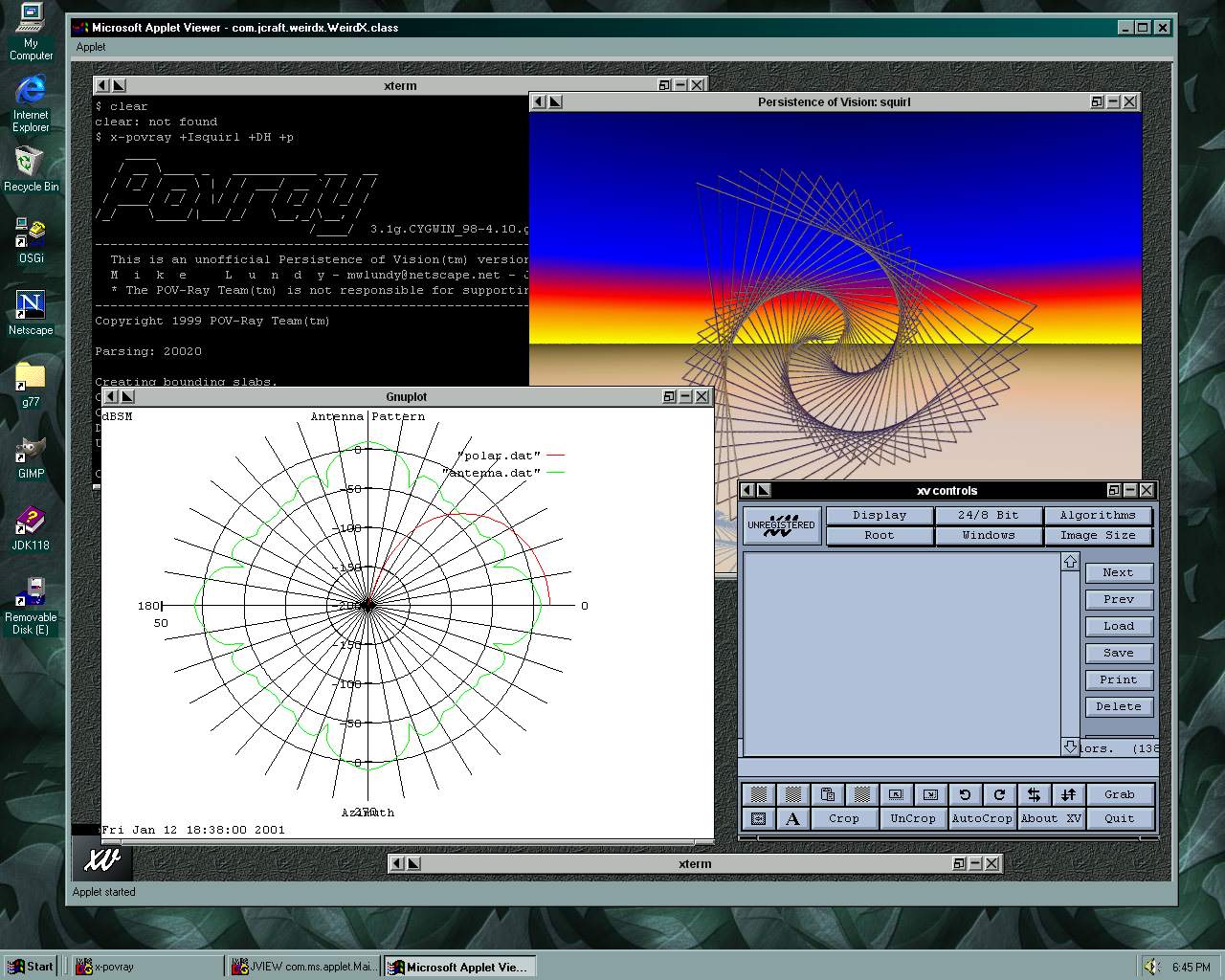Viewport: 1225px width, 980px height.
Task: Click the xv file list scroll-up arrow
Action: pyautogui.click(x=1070, y=561)
